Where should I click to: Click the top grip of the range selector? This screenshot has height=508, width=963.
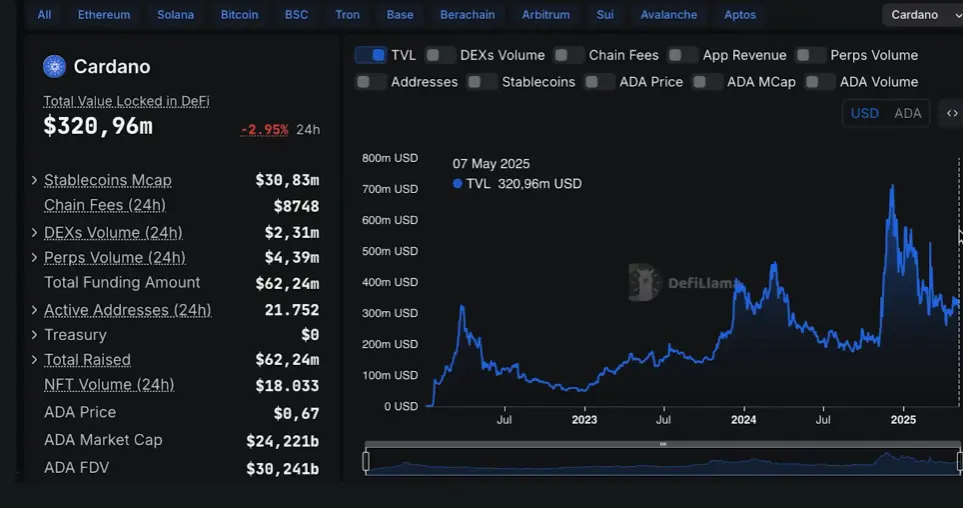[663, 444]
